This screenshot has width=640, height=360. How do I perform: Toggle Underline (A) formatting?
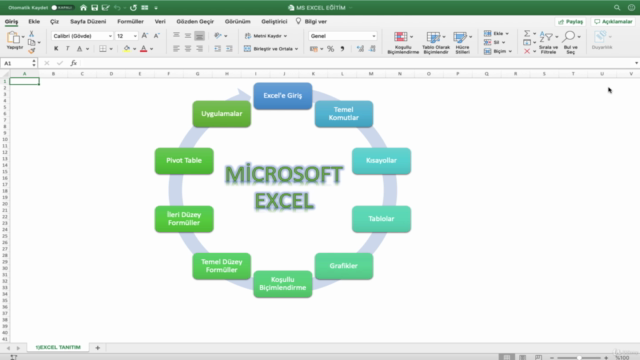click(80, 49)
